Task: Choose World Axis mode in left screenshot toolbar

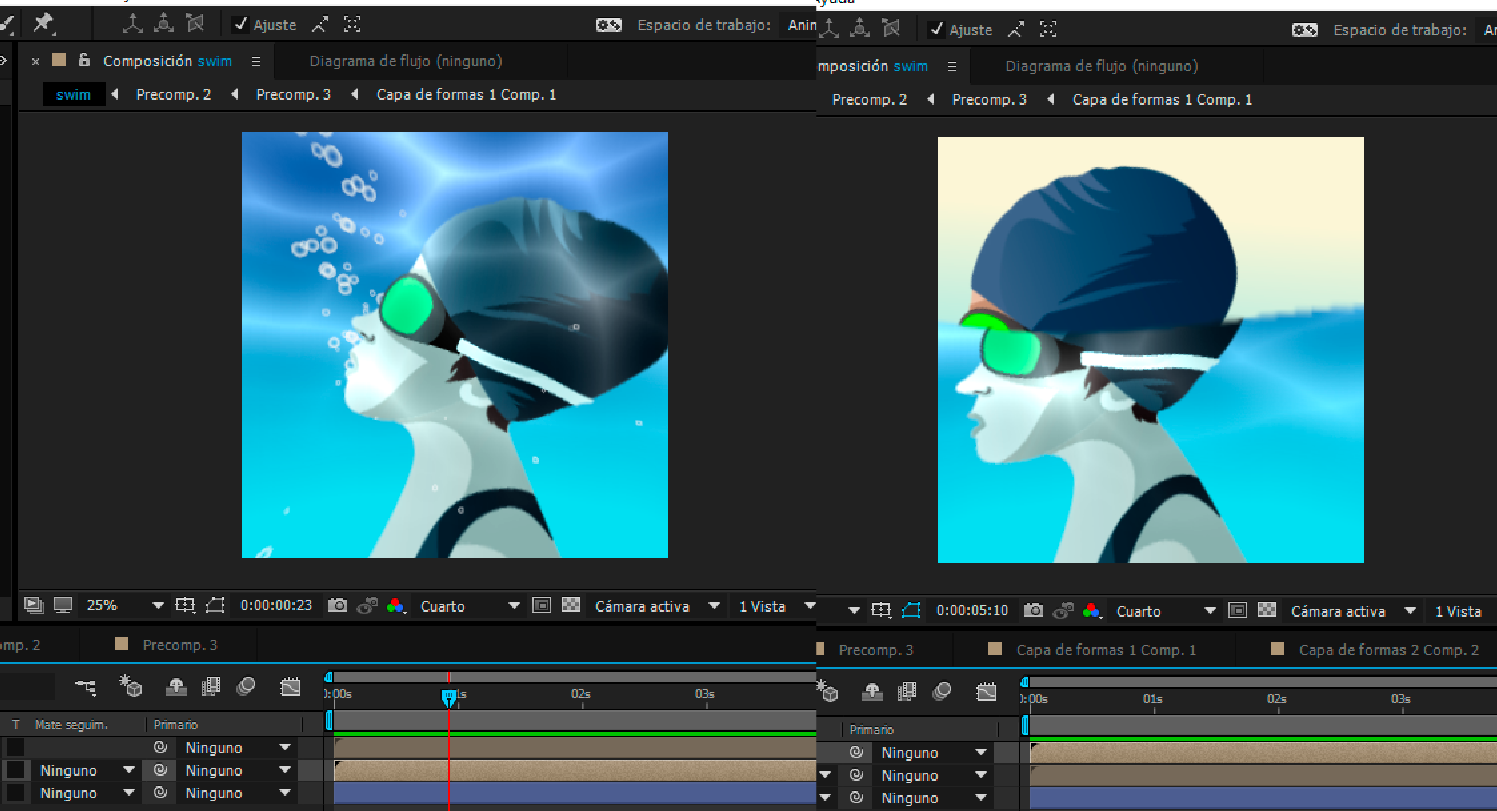Action: click(x=164, y=24)
